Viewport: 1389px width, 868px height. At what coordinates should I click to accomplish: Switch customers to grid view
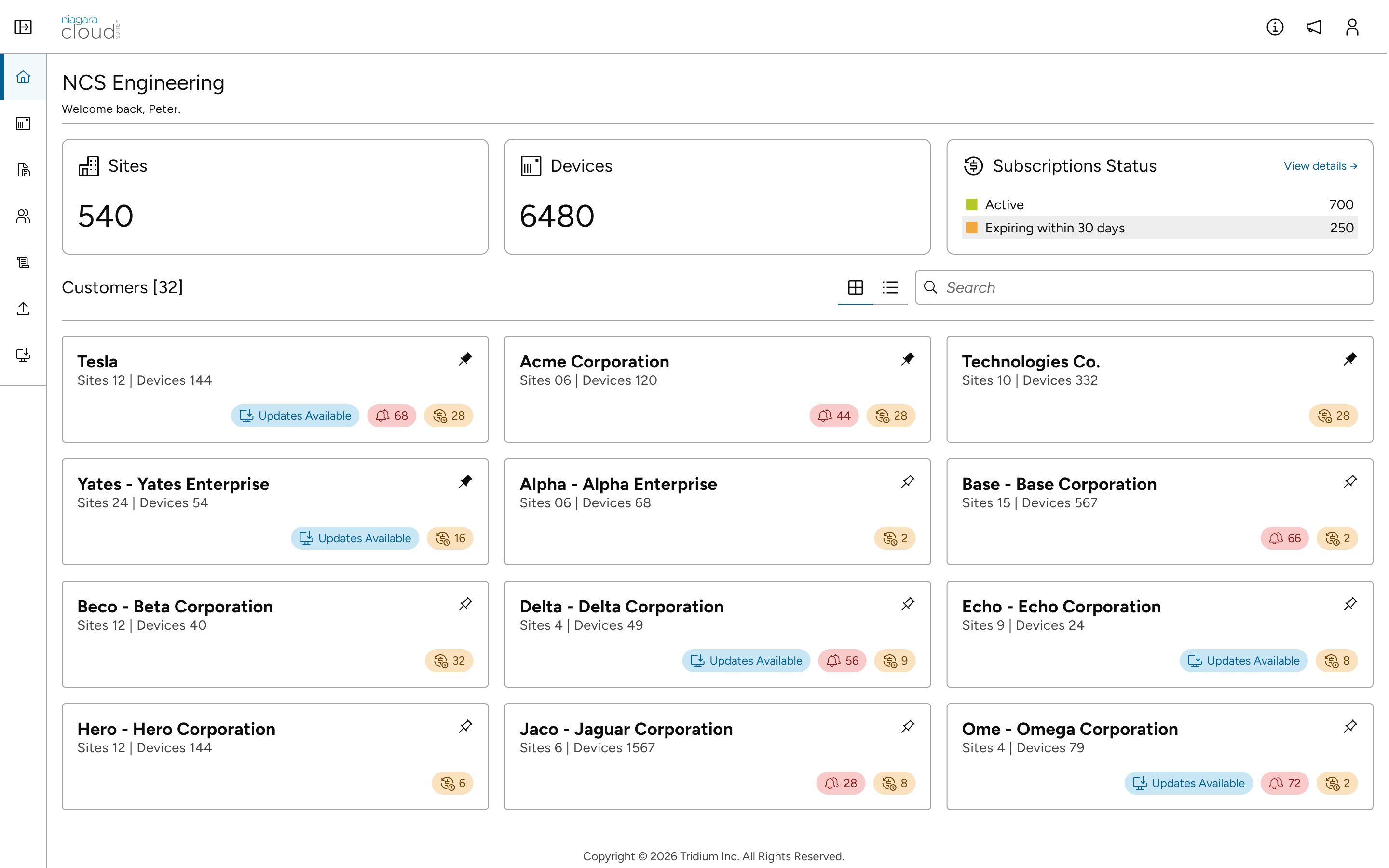tap(855, 287)
